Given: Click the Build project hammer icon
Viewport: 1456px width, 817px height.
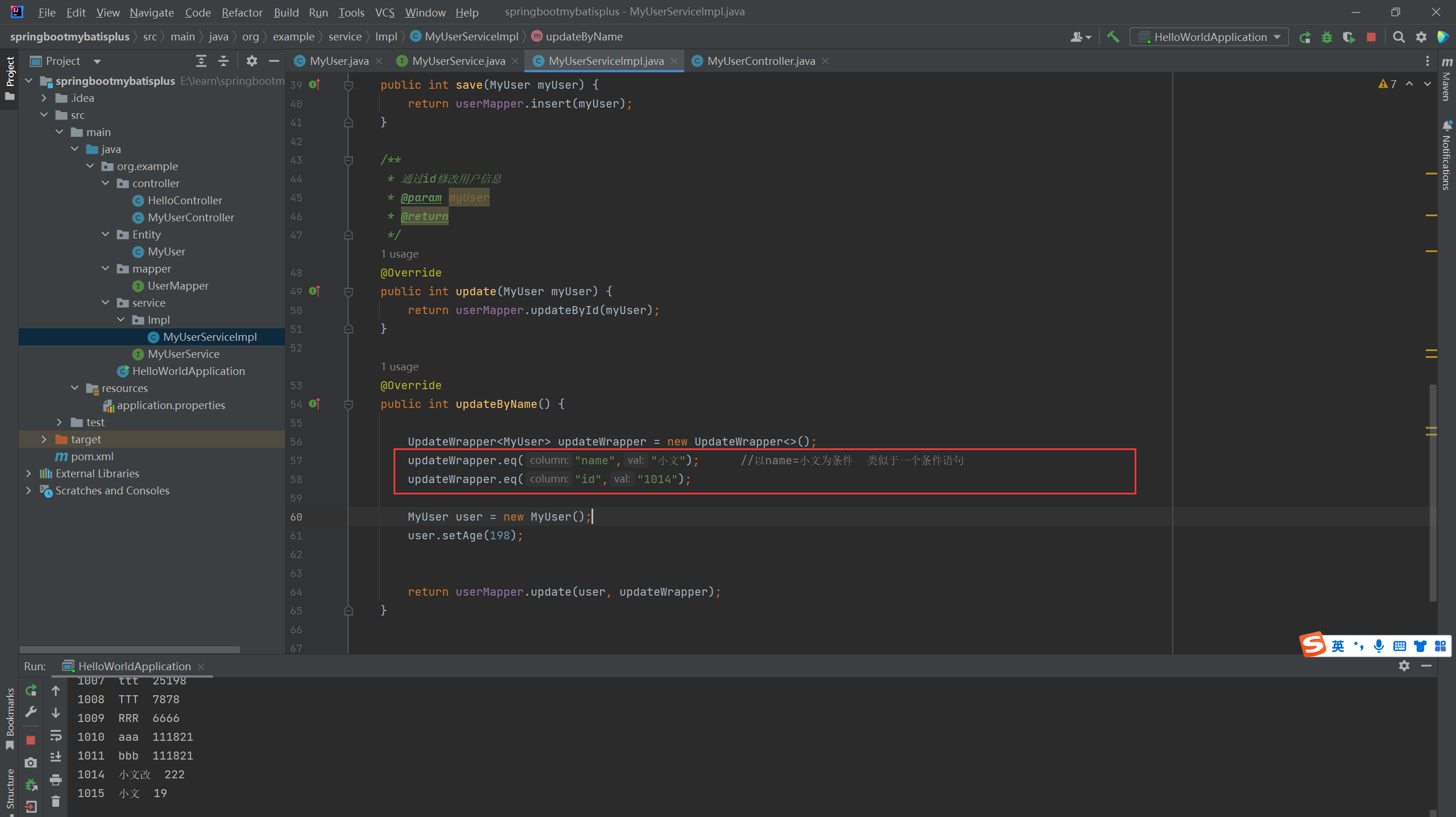Looking at the screenshot, I should click(x=1113, y=37).
